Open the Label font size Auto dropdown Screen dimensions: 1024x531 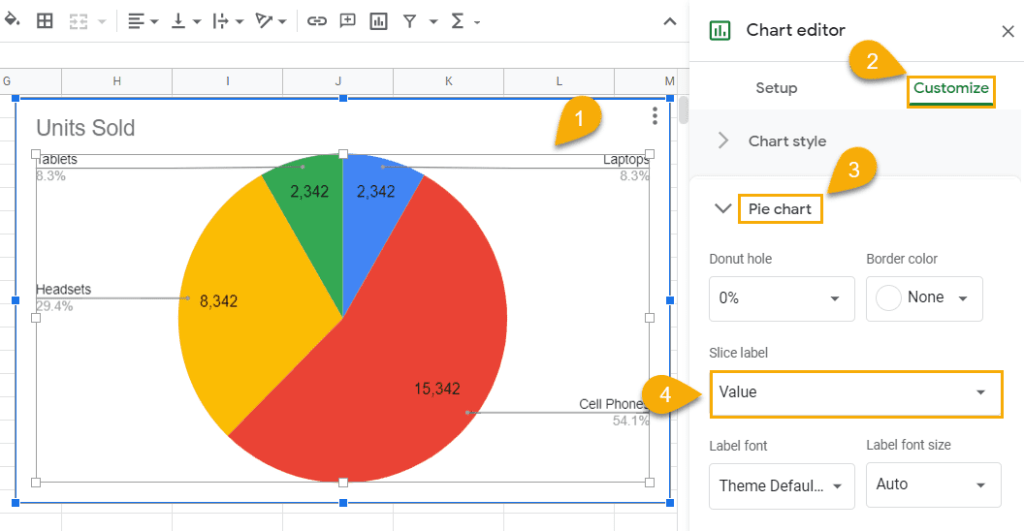933,485
